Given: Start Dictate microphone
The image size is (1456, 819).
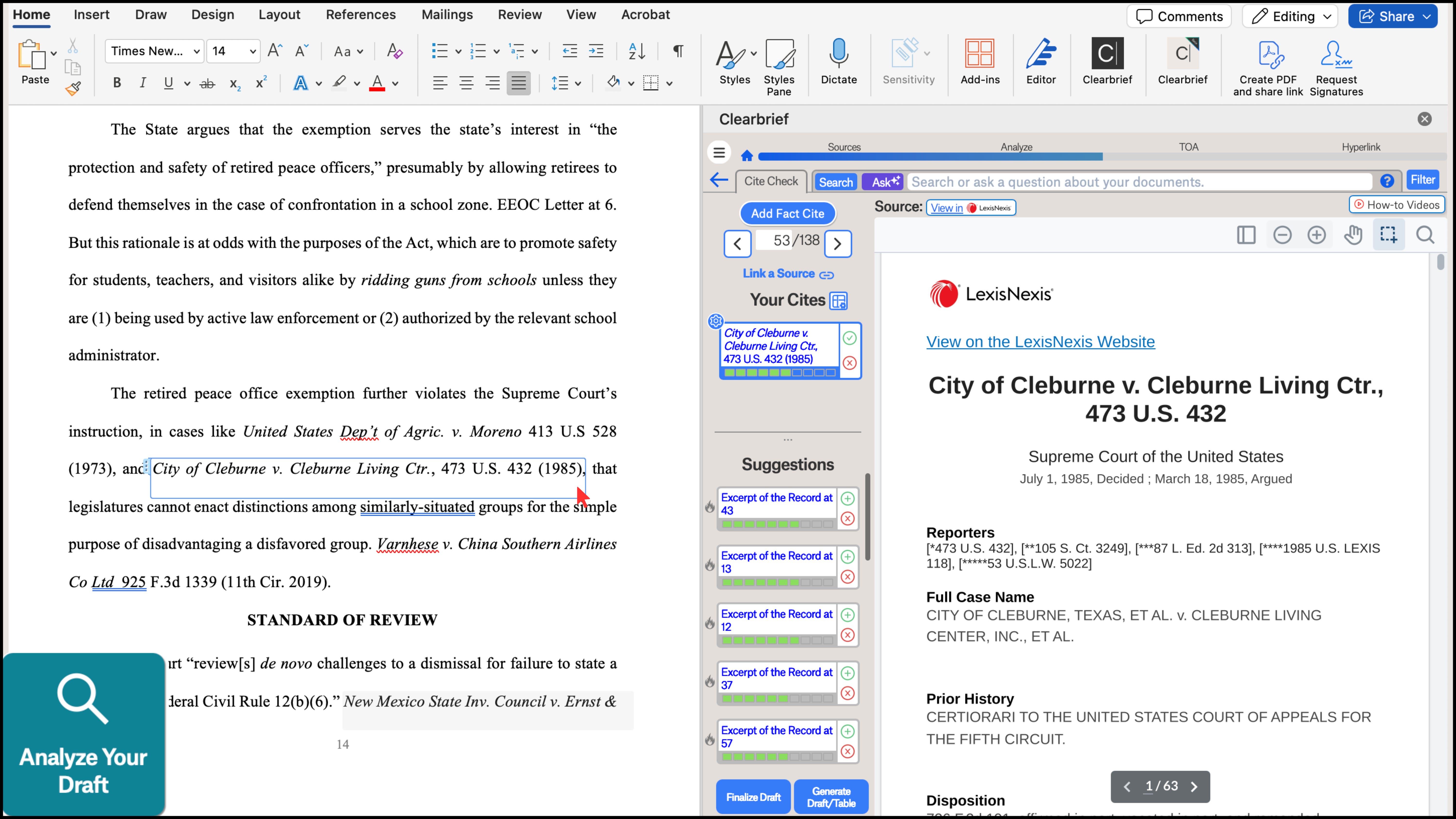Looking at the screenshot, I should coord(839,61).
